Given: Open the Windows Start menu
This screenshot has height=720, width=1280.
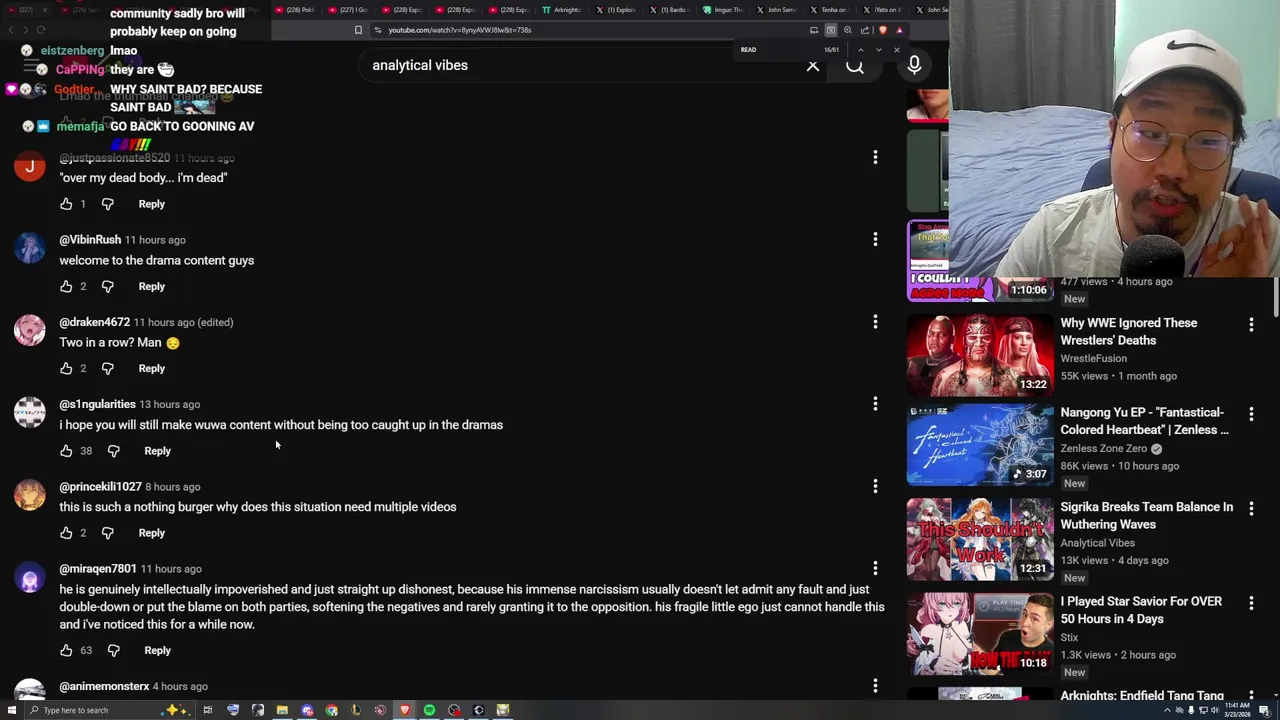Looking at the screenshot, I should (x=12, y=710).
